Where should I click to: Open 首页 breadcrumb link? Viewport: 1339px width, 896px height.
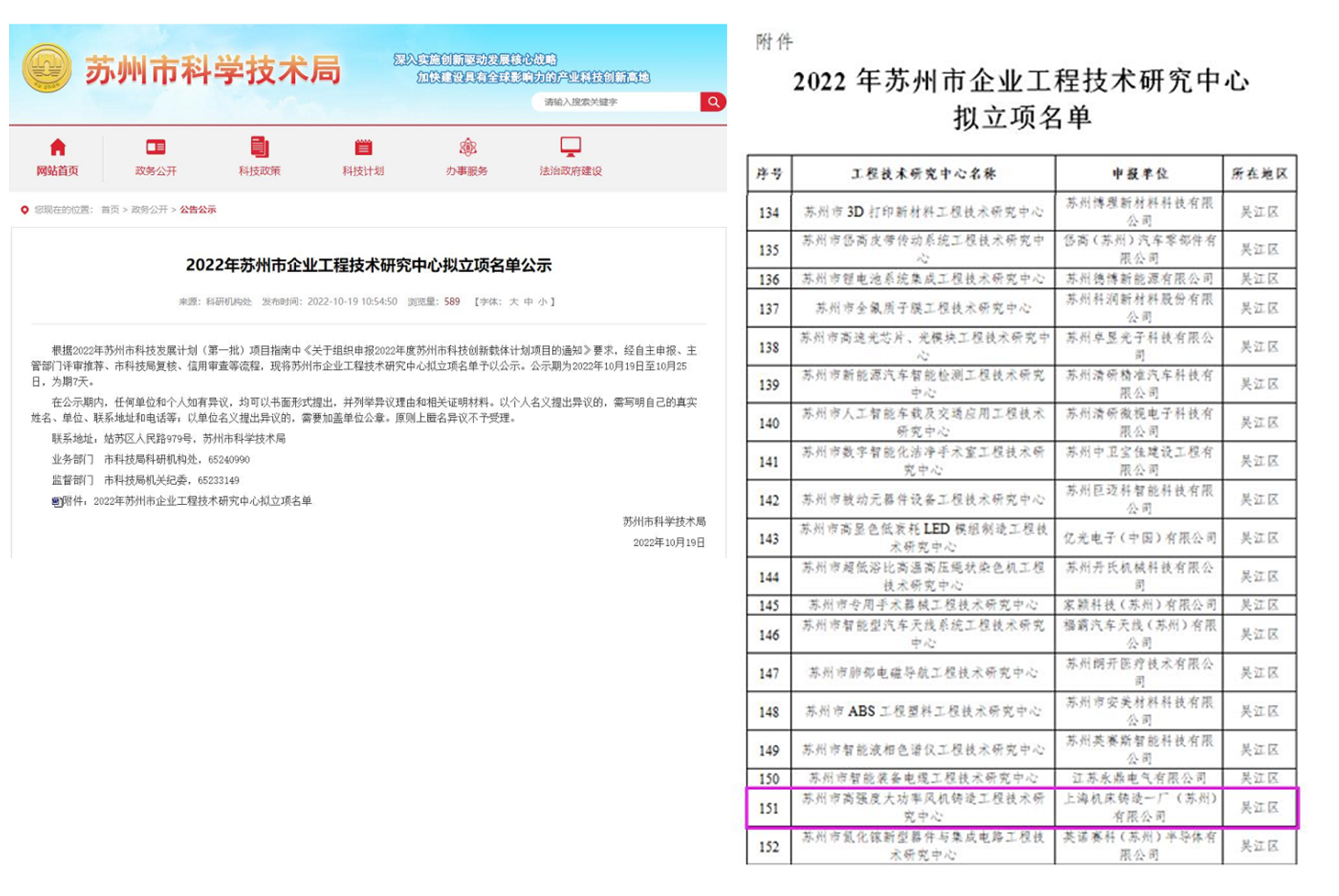click(110, 210)
